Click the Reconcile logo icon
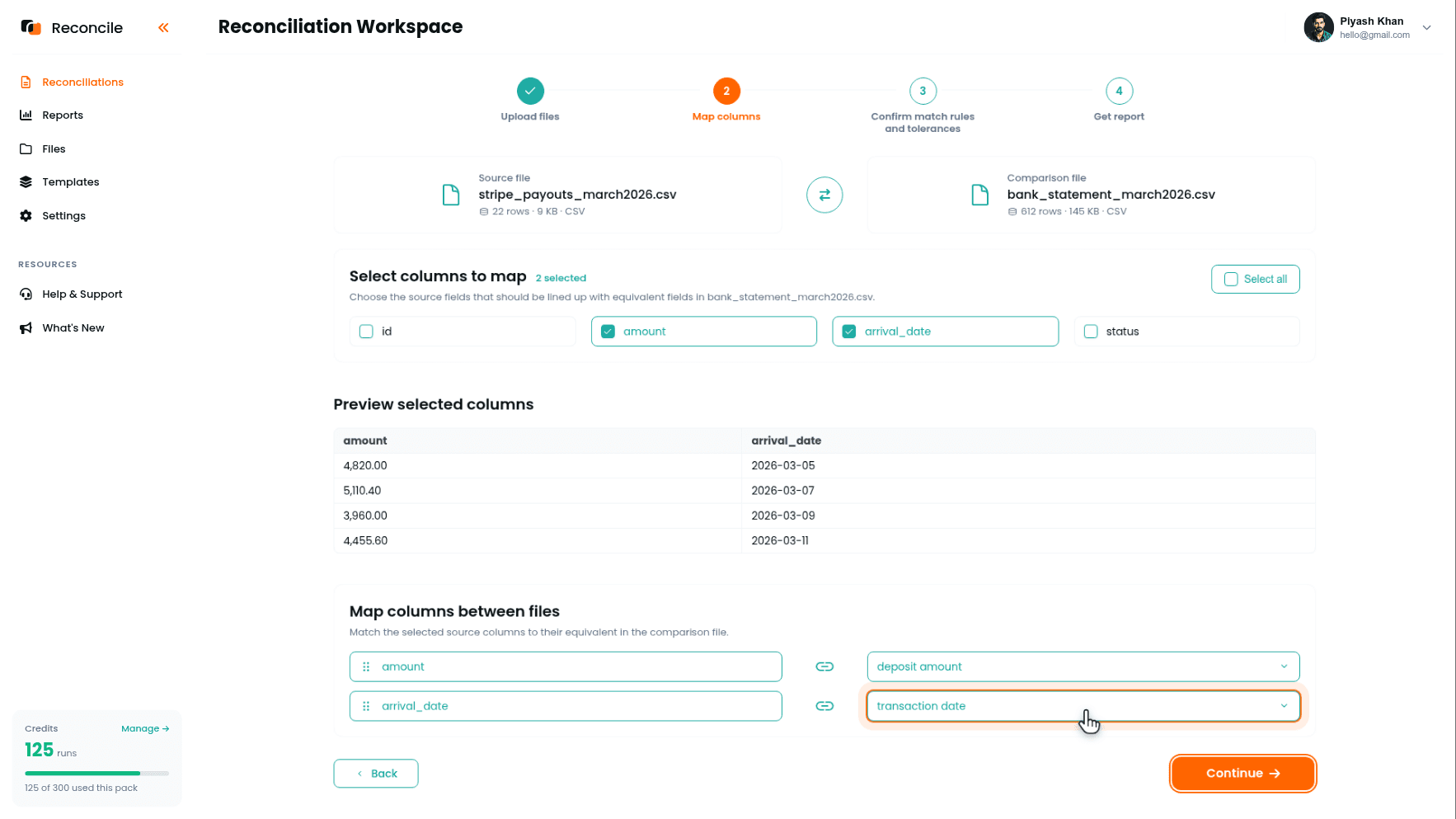 [x=31, y=27]
